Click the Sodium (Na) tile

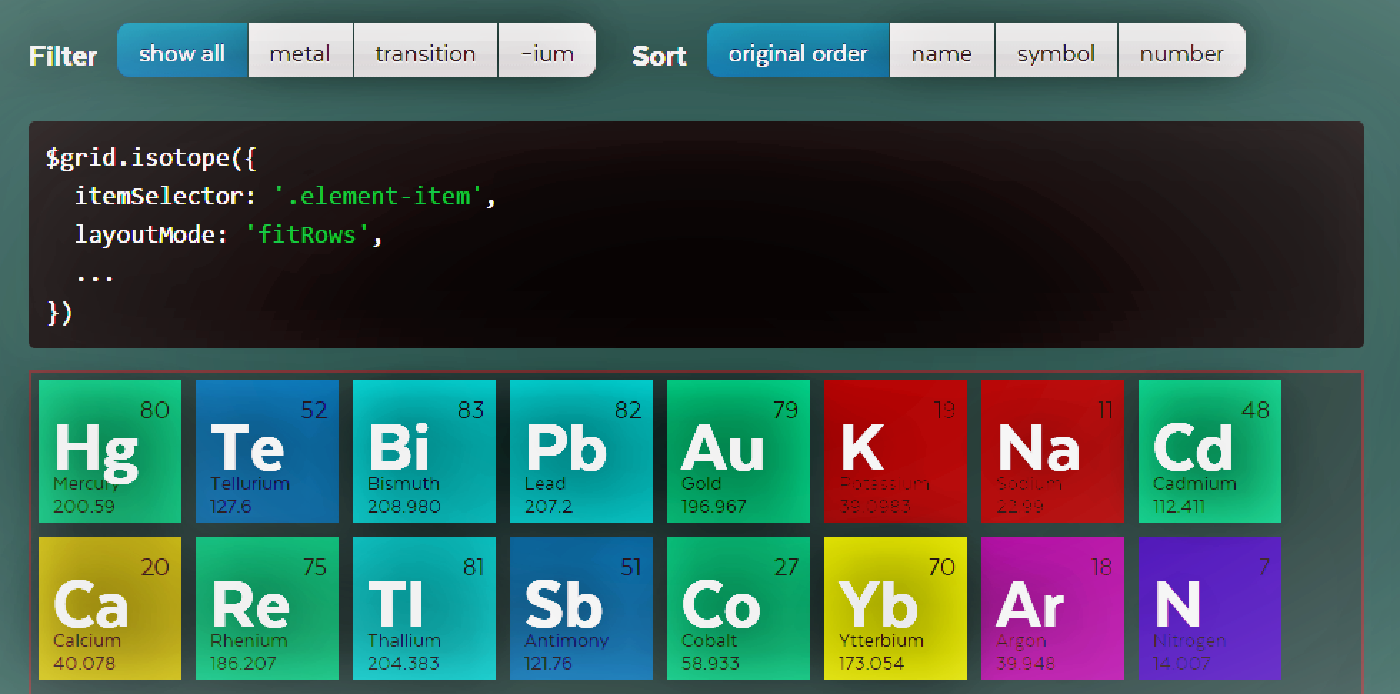pyautogui.click(x=1052, y=451)
